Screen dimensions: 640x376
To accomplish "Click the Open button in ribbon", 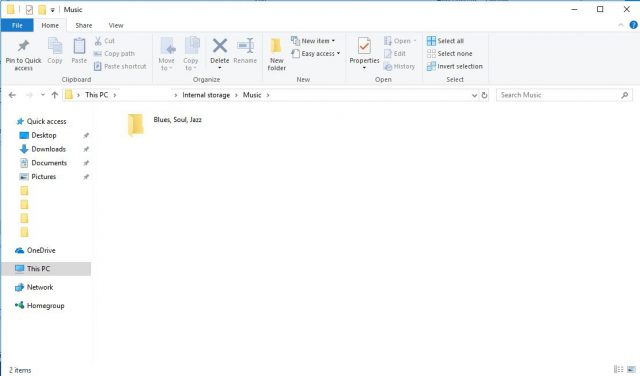I will click(400, 41).
